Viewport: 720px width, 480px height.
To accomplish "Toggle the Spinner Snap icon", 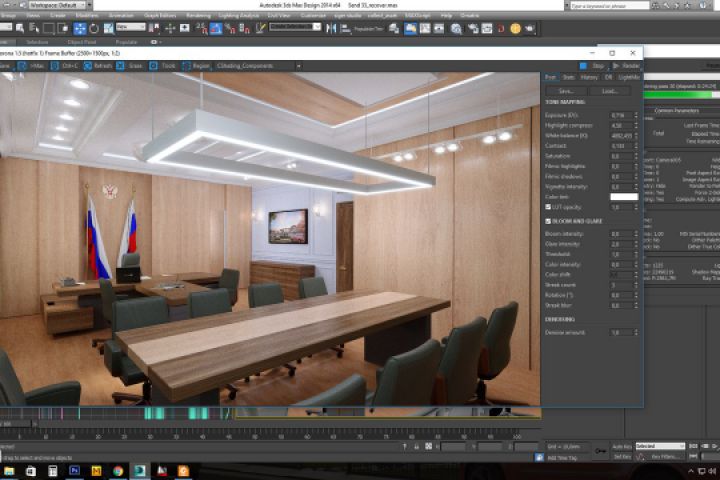I will tap(245, 28).
